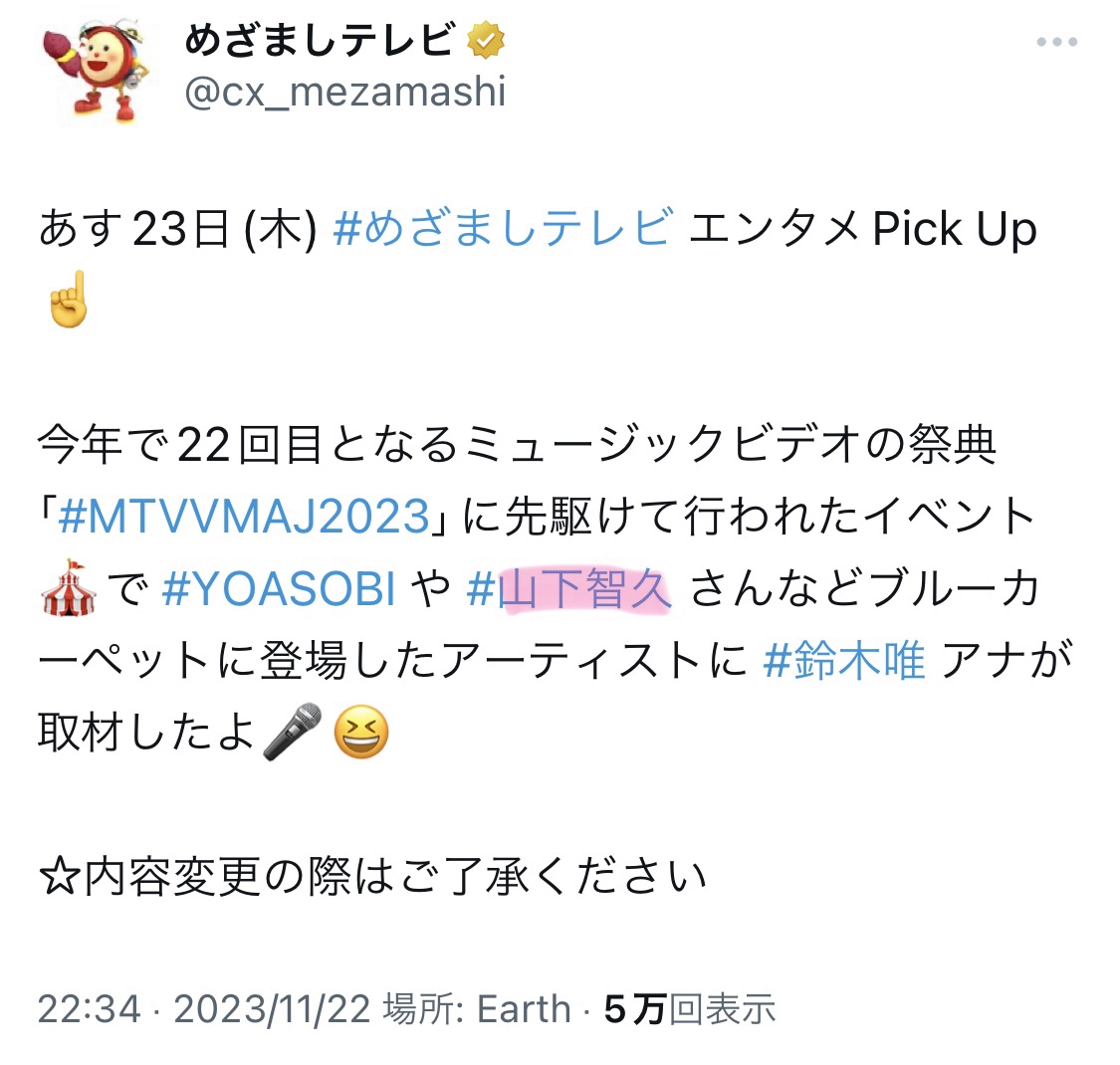Viewport: 1120px width, 1065px height.
Task: Open the #めざましテレビ hashtag
Action: (x=504, y=229)
